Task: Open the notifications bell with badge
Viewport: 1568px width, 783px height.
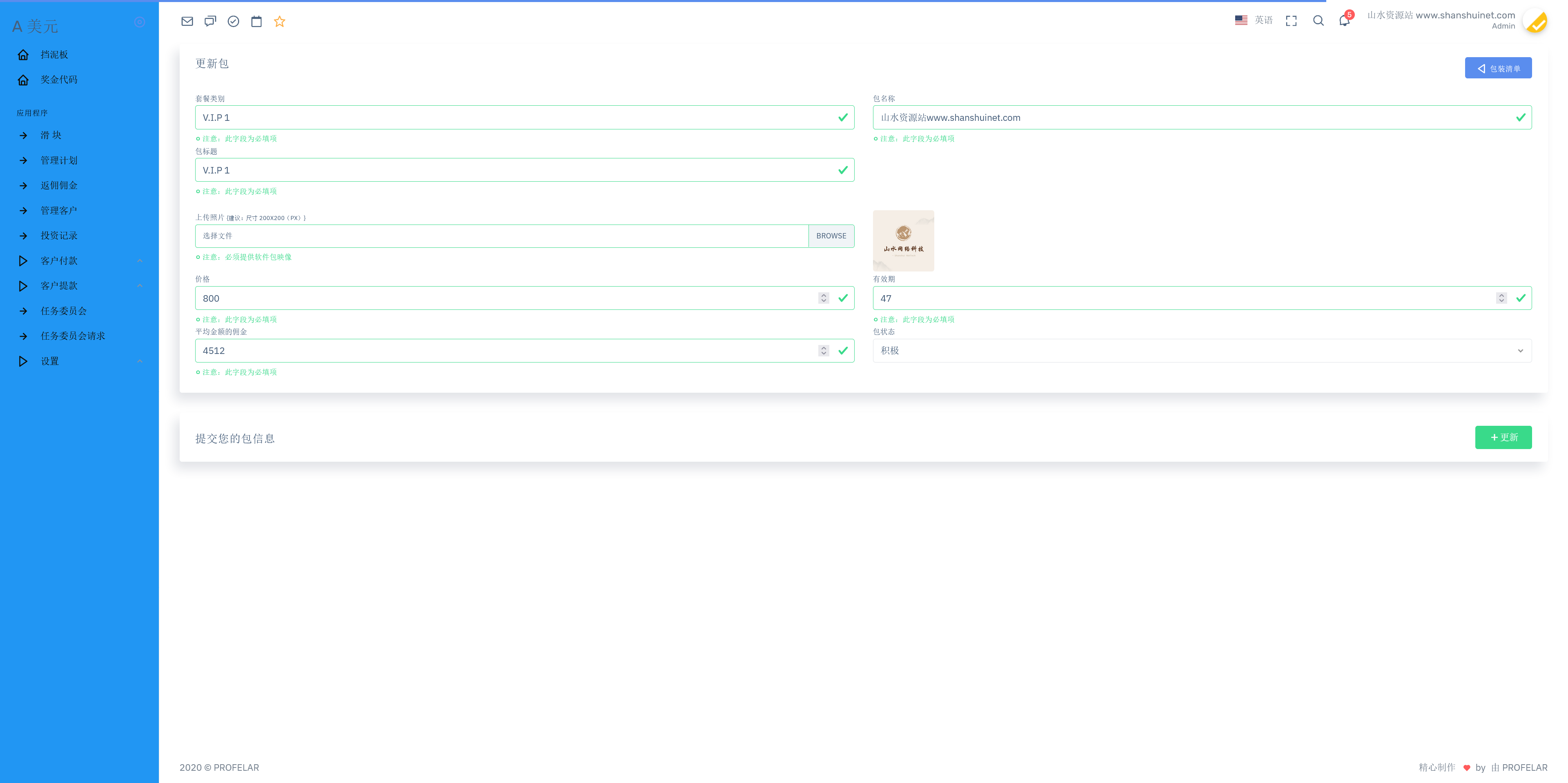Action: coord(1345,21)
